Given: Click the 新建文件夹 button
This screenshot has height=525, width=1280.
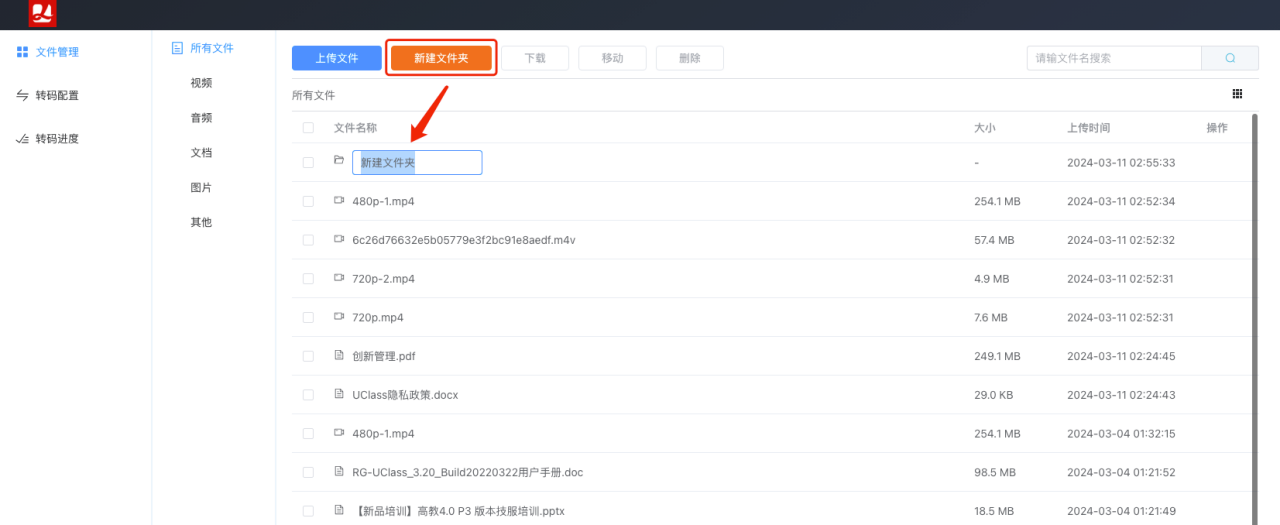Looking at the screenshot, I should (441, 58).
